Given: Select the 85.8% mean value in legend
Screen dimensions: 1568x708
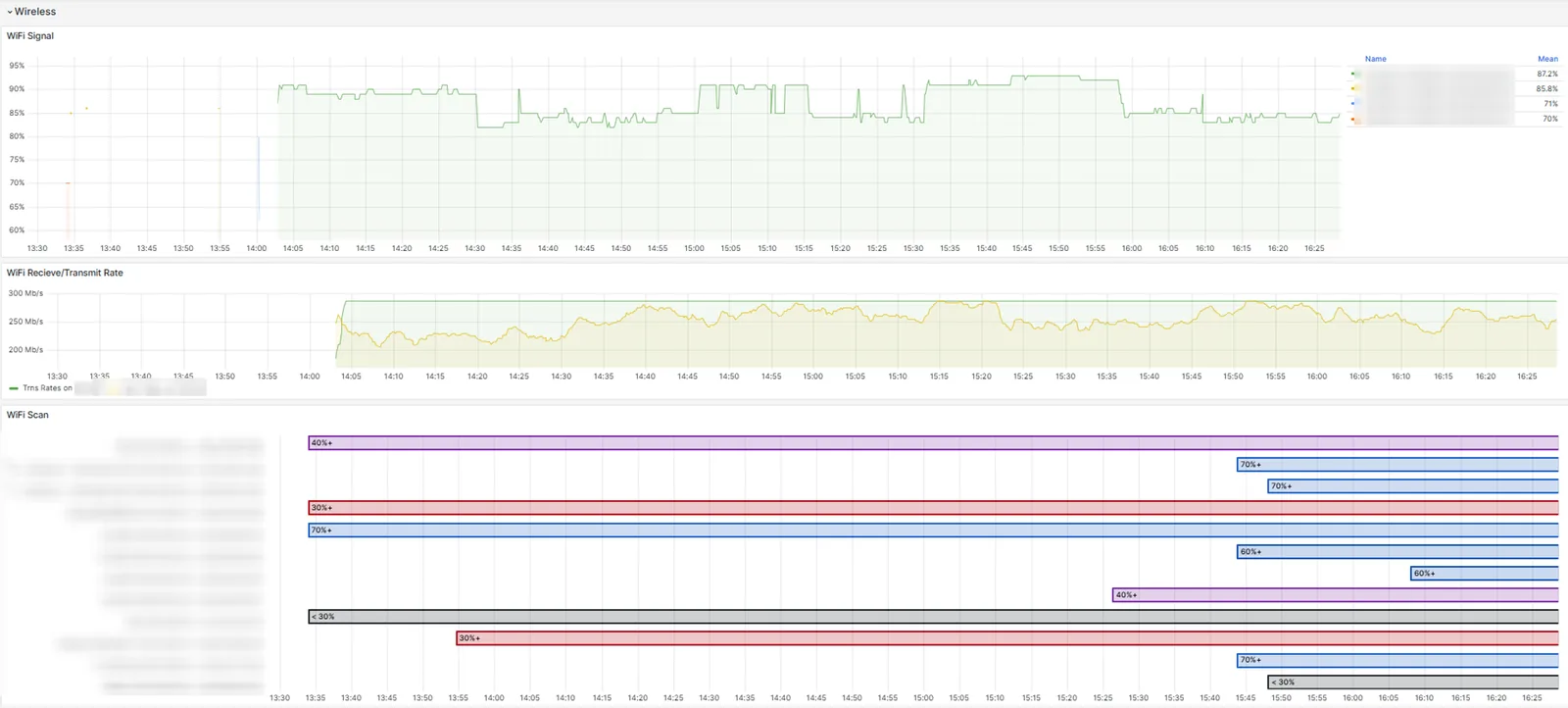Looking at the screenshot, I should pos(1546,88).
